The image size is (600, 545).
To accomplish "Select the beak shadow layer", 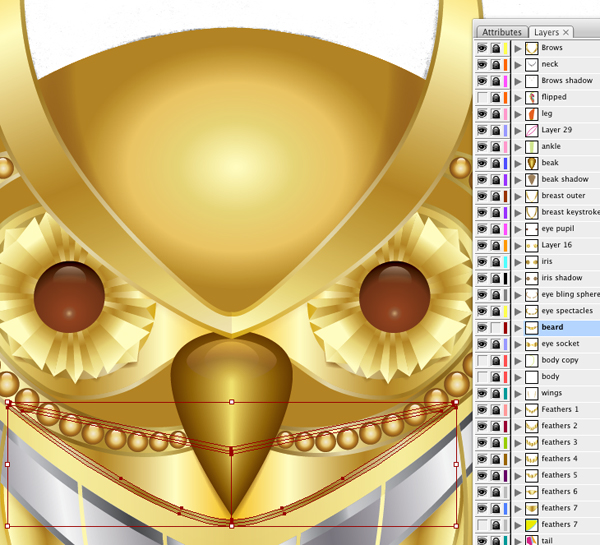I will pos(565,179).
